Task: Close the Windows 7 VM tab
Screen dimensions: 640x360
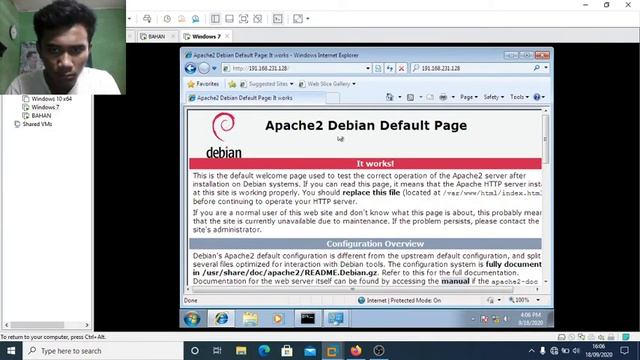Action: point(227,36)
